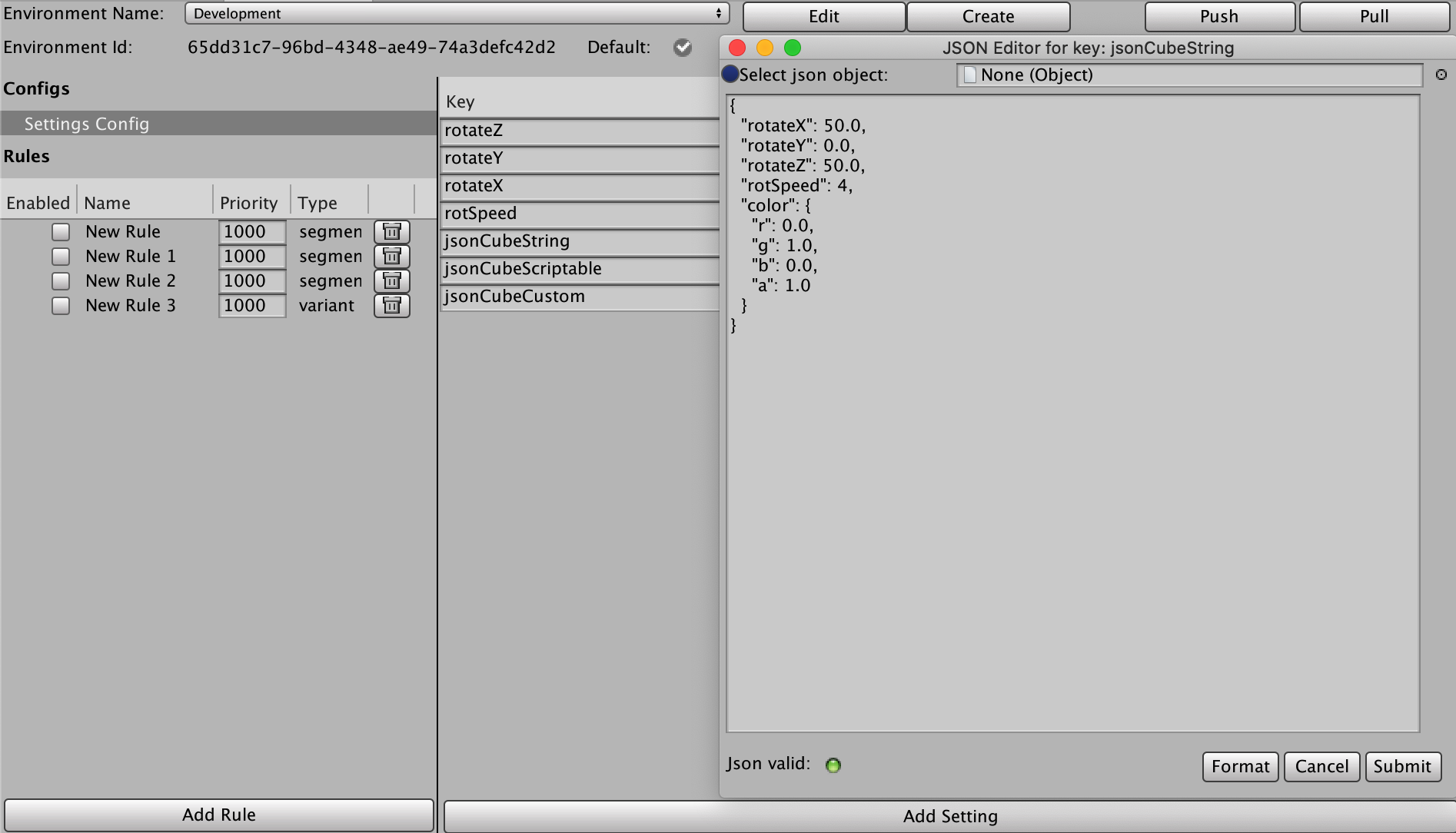Enable the "New Rule 2" checkbox
The width and height of the screenshot is (1456, 833).
click(61, 280)
